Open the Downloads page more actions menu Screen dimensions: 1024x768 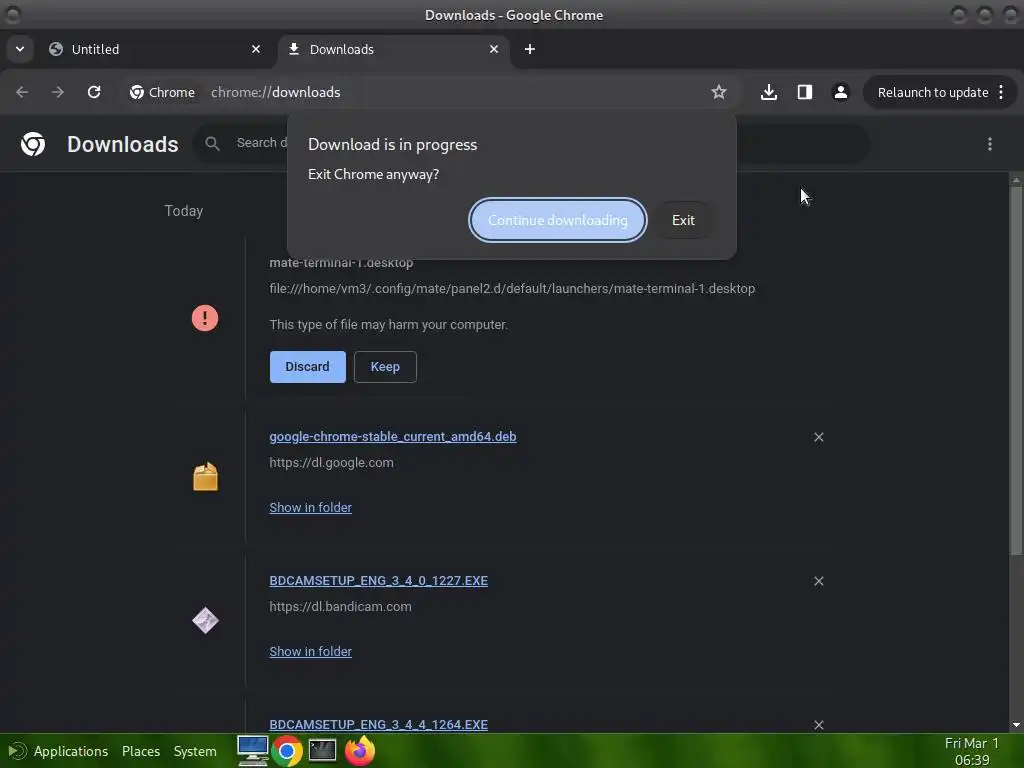click(989, 144)
